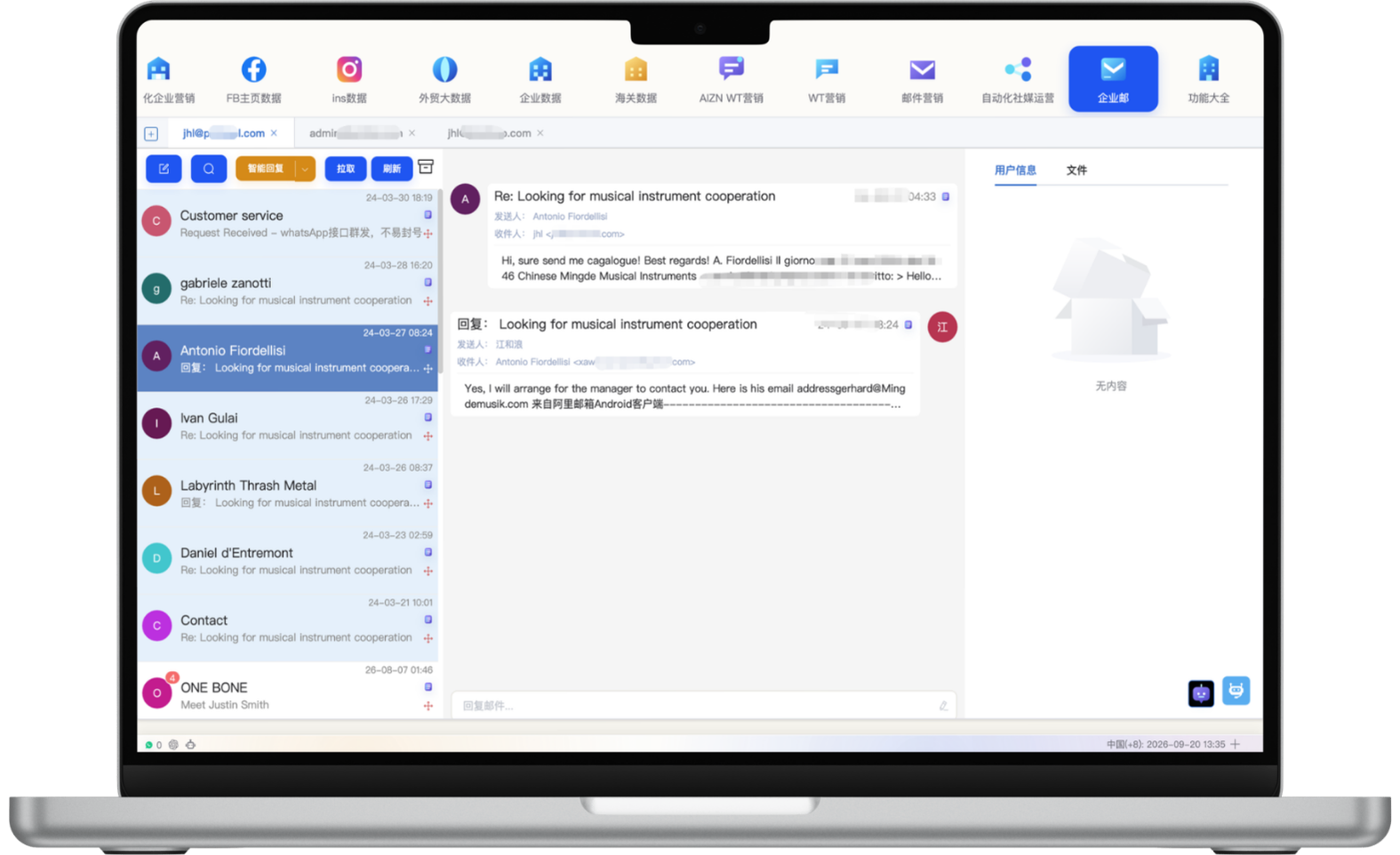Click the search mail icon button

click(x=209, y=169)
